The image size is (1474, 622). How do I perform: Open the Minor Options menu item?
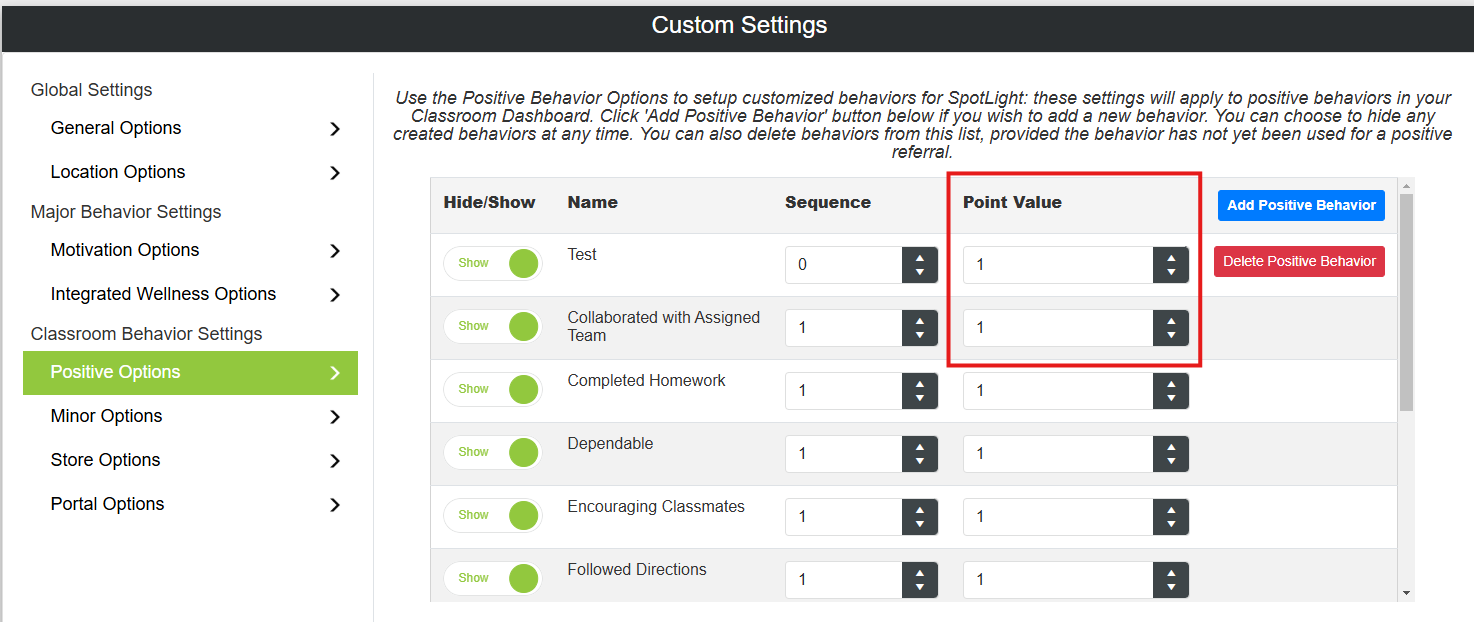click(x=190, y=416)
